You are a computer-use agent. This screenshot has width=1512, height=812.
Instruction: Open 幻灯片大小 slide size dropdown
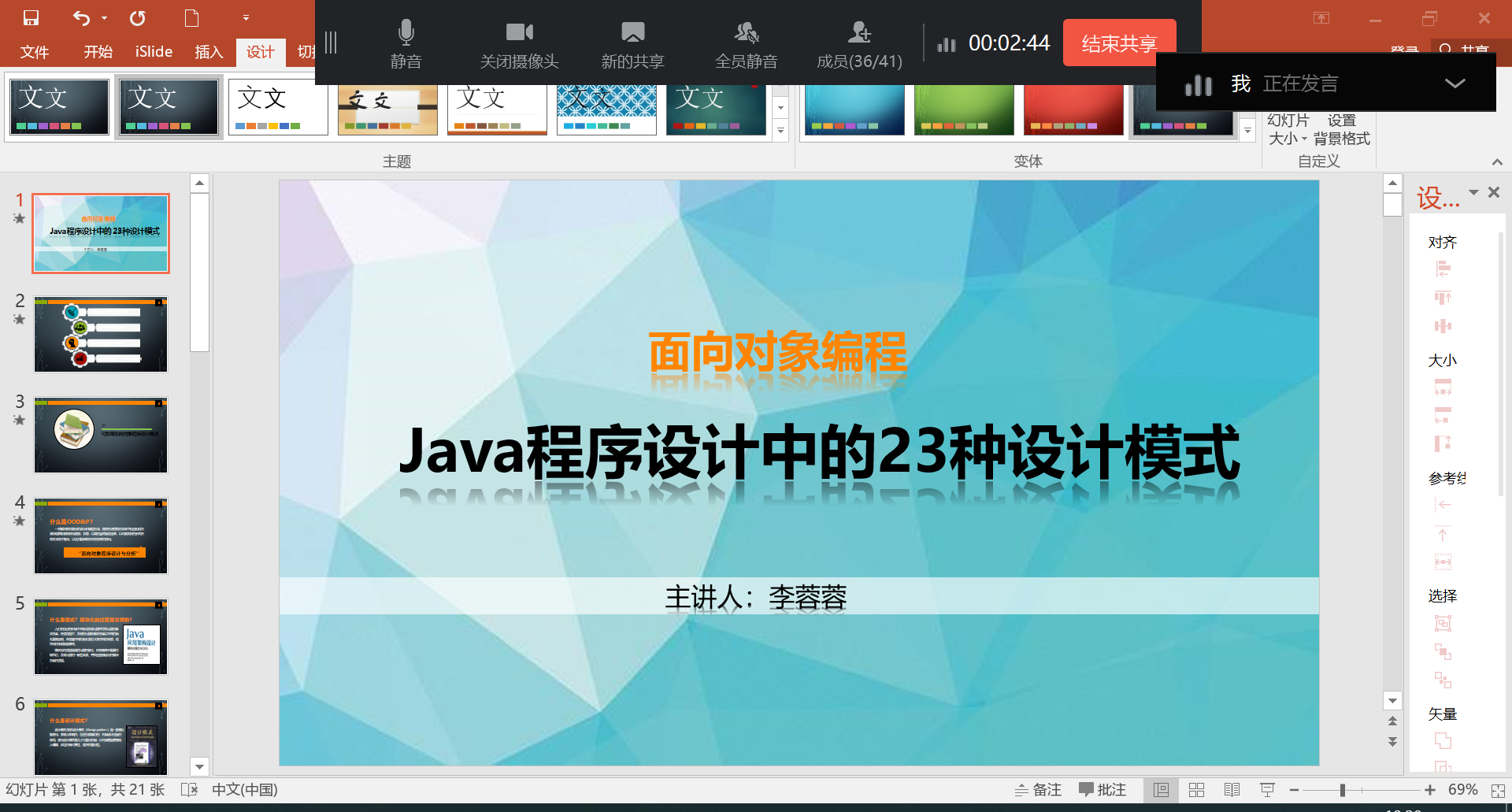1288,129
